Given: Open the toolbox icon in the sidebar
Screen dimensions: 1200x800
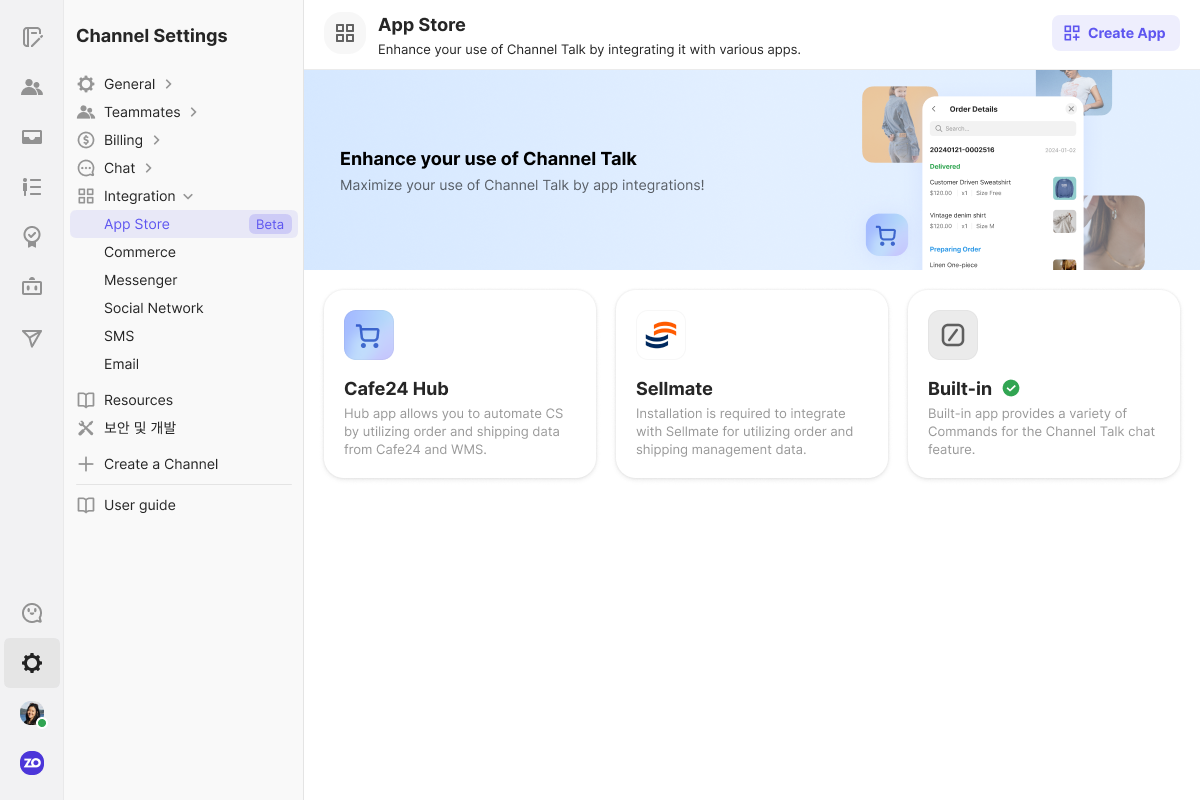Looking at the screenshot, I should coord(31,287).
